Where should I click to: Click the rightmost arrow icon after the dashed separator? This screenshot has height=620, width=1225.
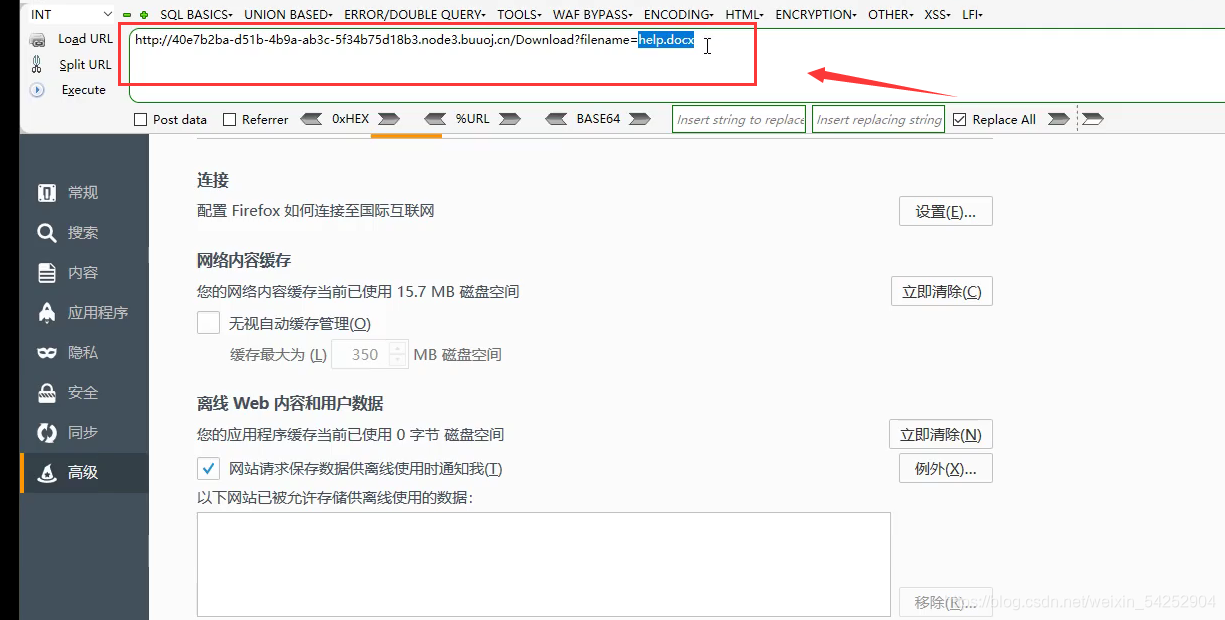(1093, 119)
